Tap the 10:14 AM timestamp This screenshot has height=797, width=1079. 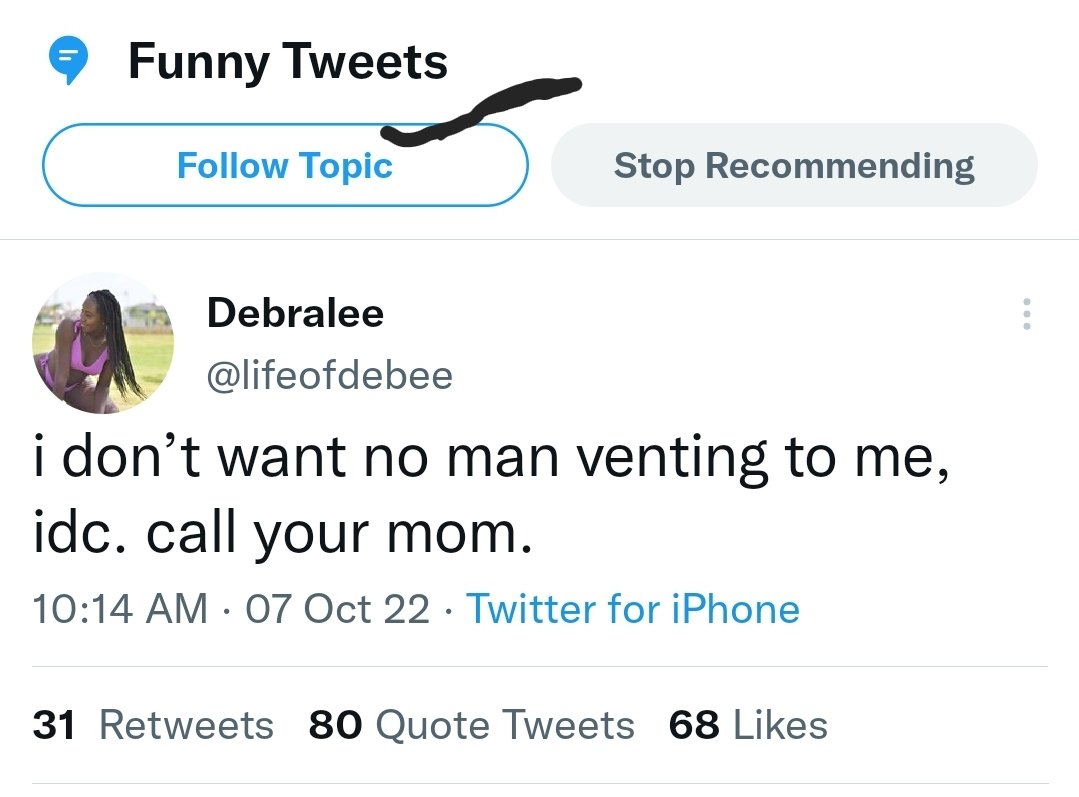click(x=120, y=608)
